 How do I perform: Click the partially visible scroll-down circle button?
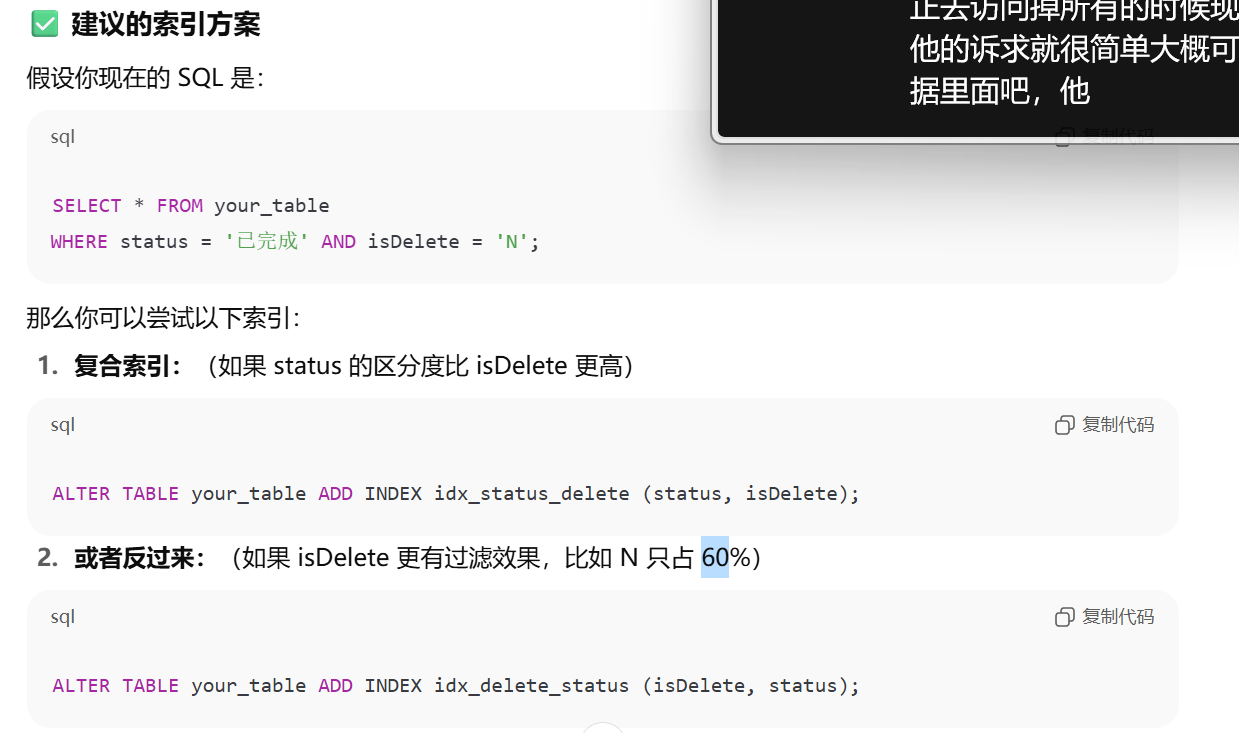(x=602, y=728)
